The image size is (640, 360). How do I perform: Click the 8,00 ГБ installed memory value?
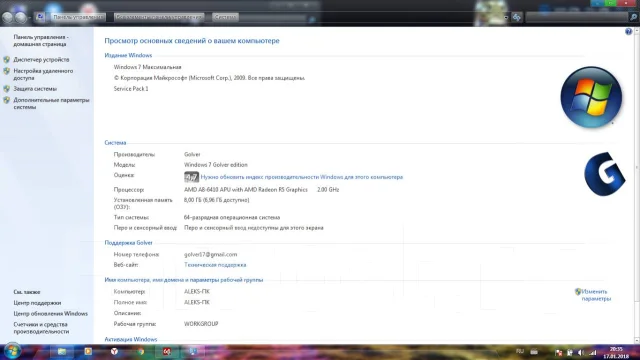(x=216, y=200)
